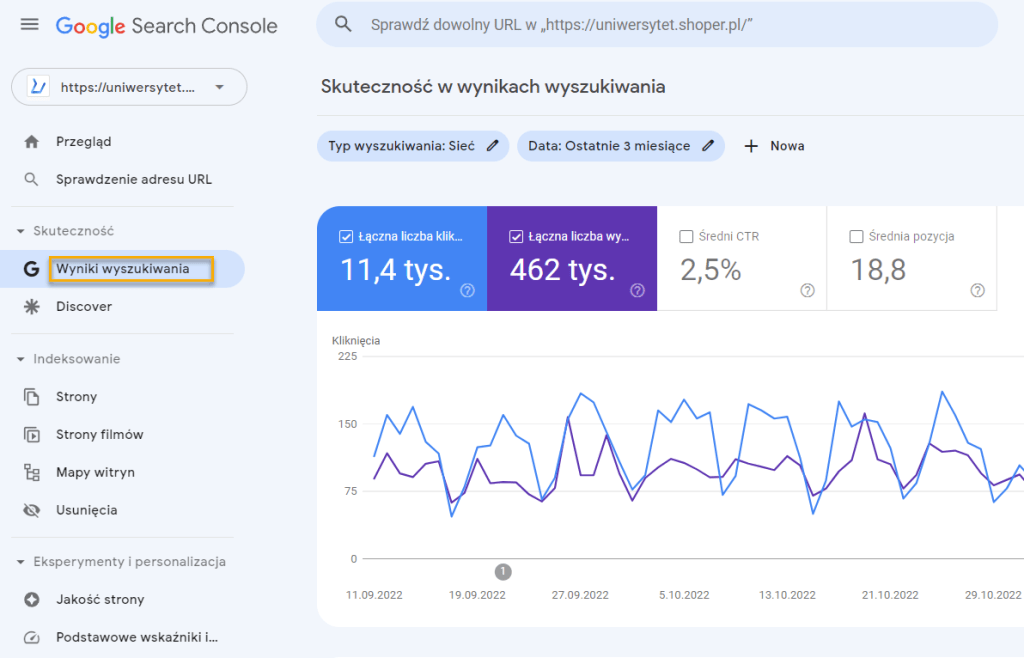Viewport: 1024px width, 658px height.
Task: Enable the Średni CTR checkbox
Action: [686, 237]
